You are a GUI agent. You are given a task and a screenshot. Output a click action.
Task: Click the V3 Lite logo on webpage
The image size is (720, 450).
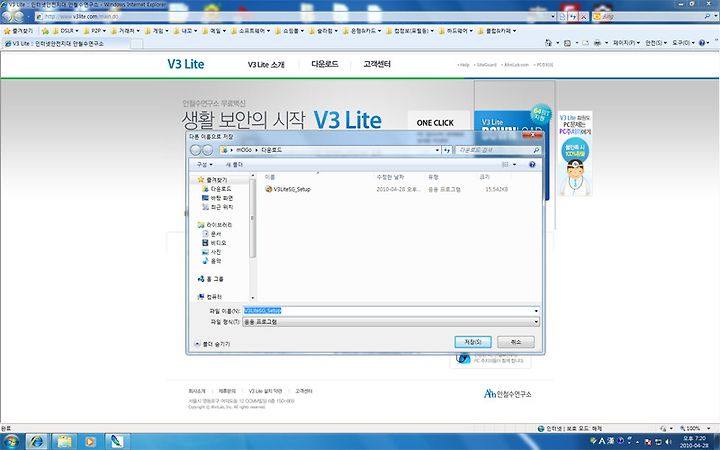[x=186, y=64]
